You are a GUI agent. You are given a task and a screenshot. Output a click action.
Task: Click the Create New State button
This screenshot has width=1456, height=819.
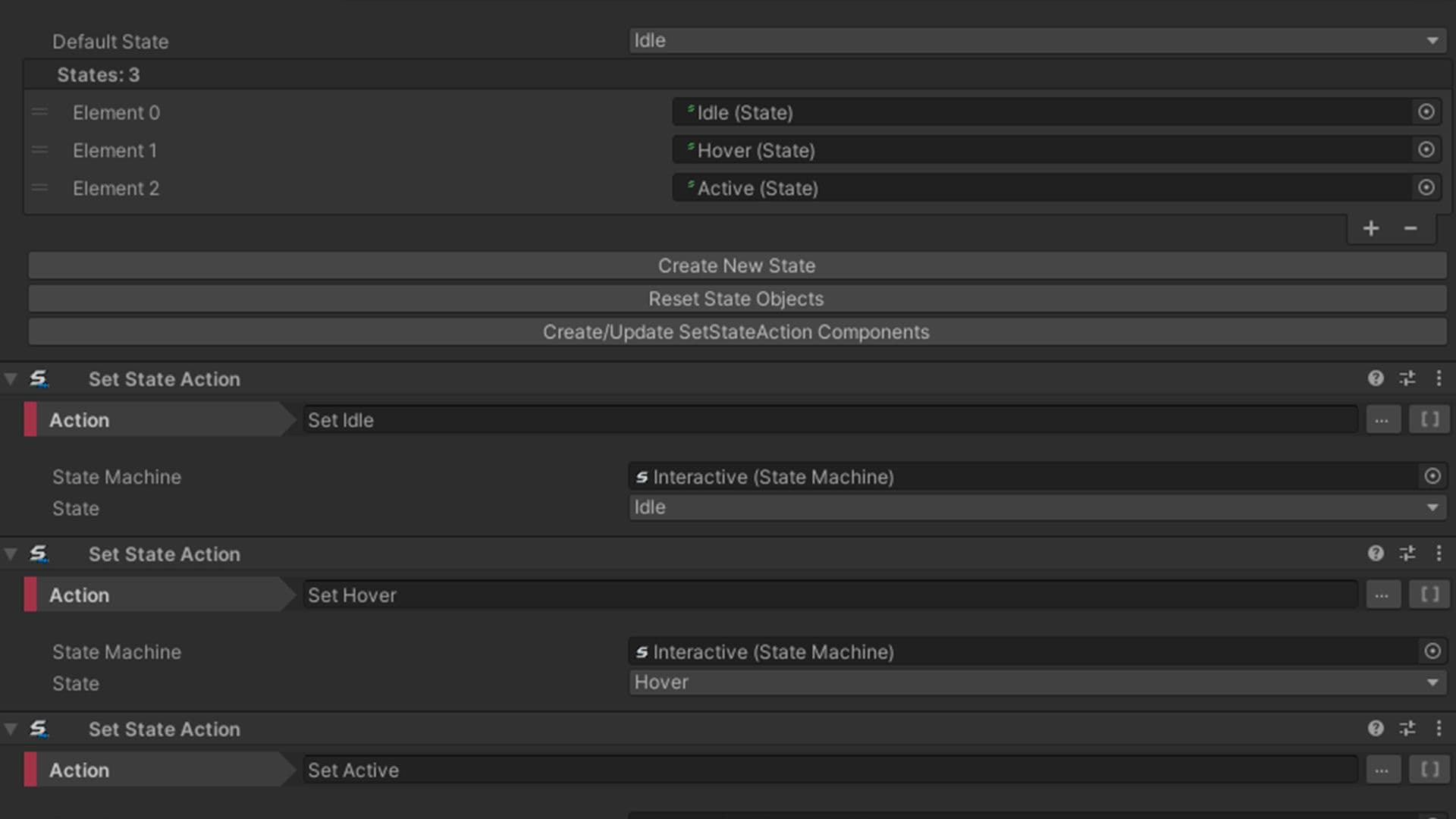tap(736, 265)
